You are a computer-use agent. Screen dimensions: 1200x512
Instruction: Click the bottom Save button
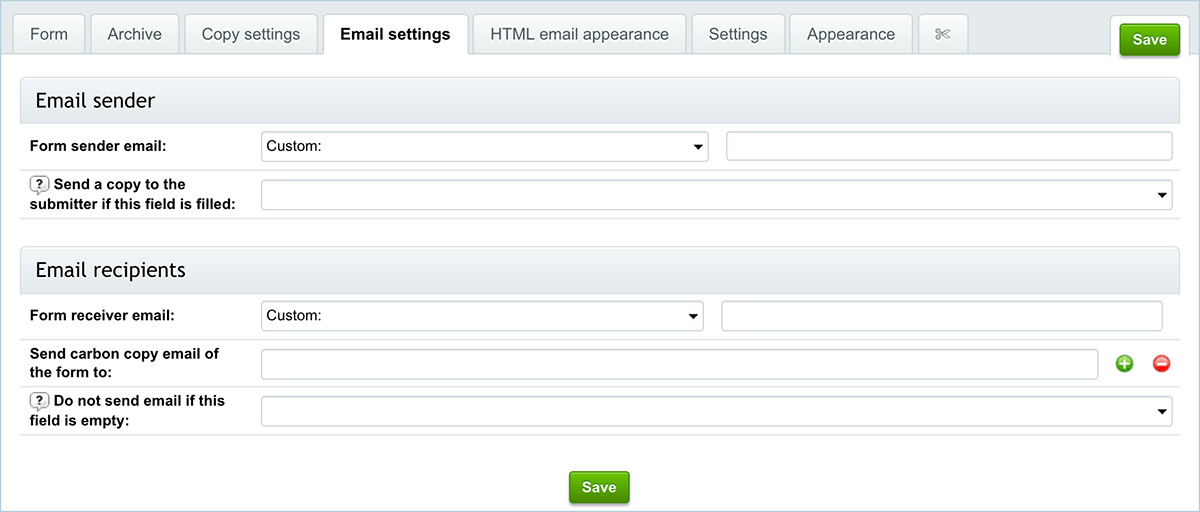pos(599,487)
